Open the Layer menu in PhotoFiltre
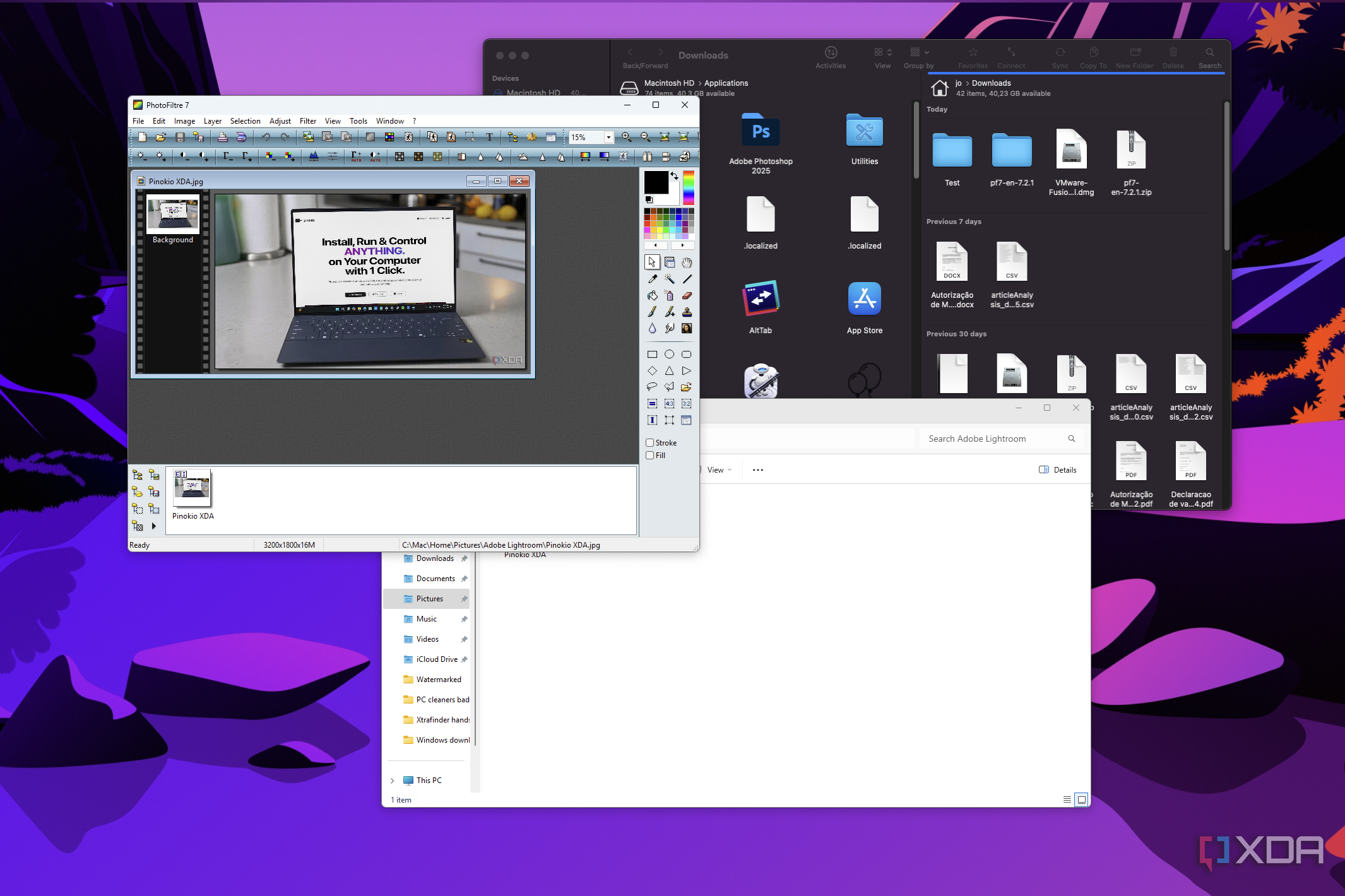Screen dimensions: 1345x896 (x=213, y=121)
